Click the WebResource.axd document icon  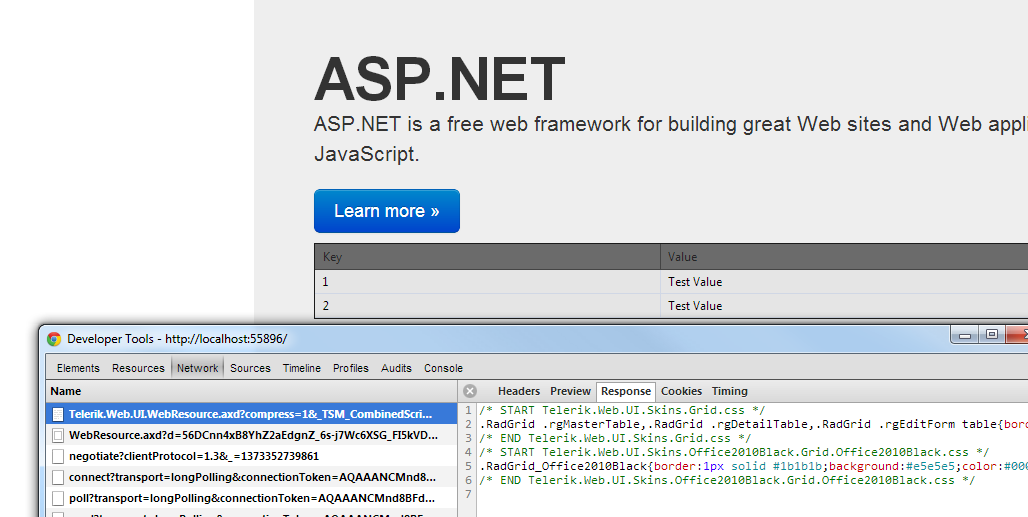coord(58,435)
